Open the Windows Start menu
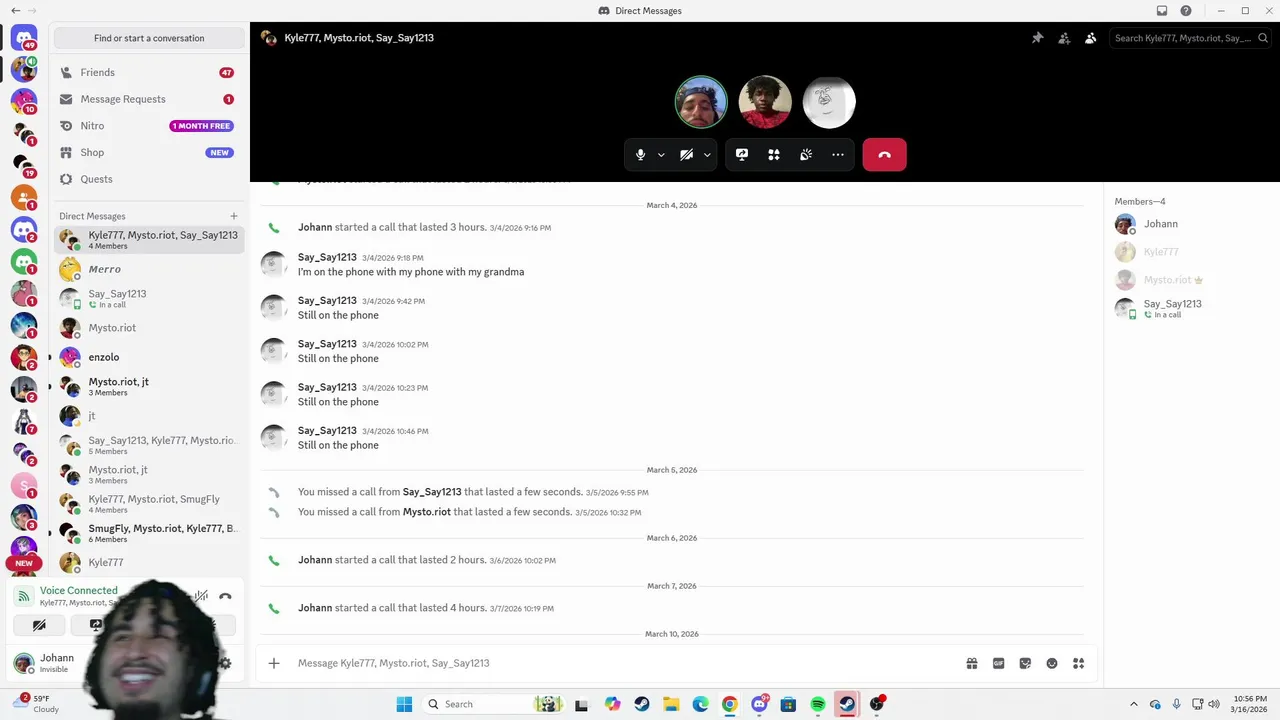 click(404, 704)
